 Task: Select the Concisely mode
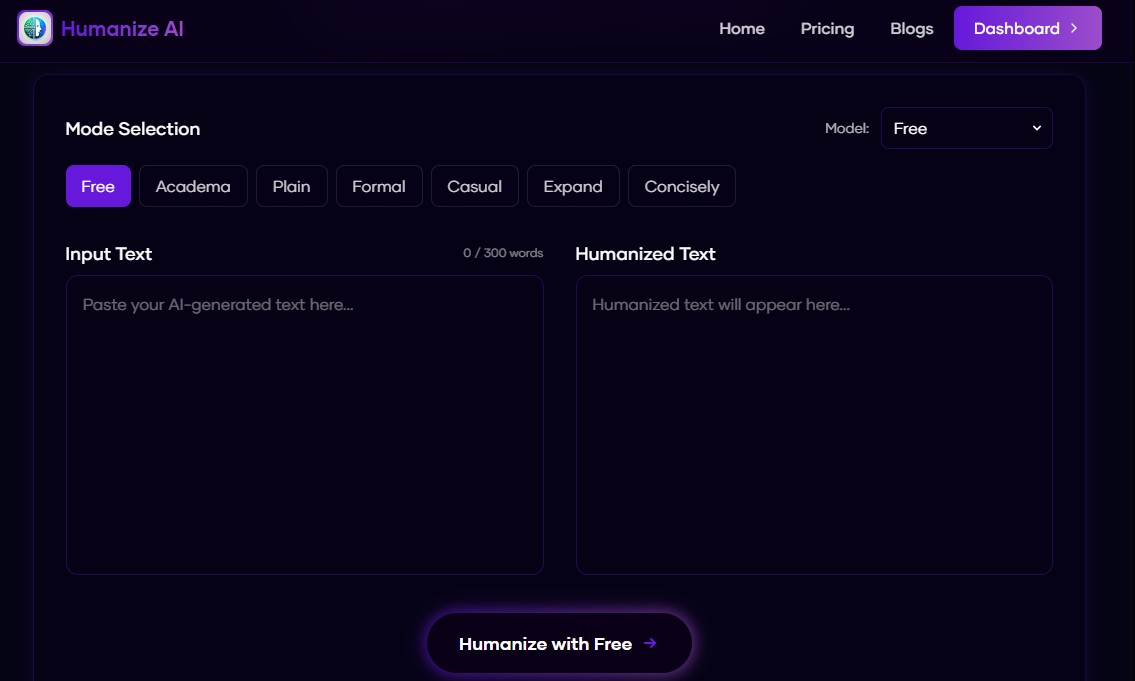coord(681,186)
